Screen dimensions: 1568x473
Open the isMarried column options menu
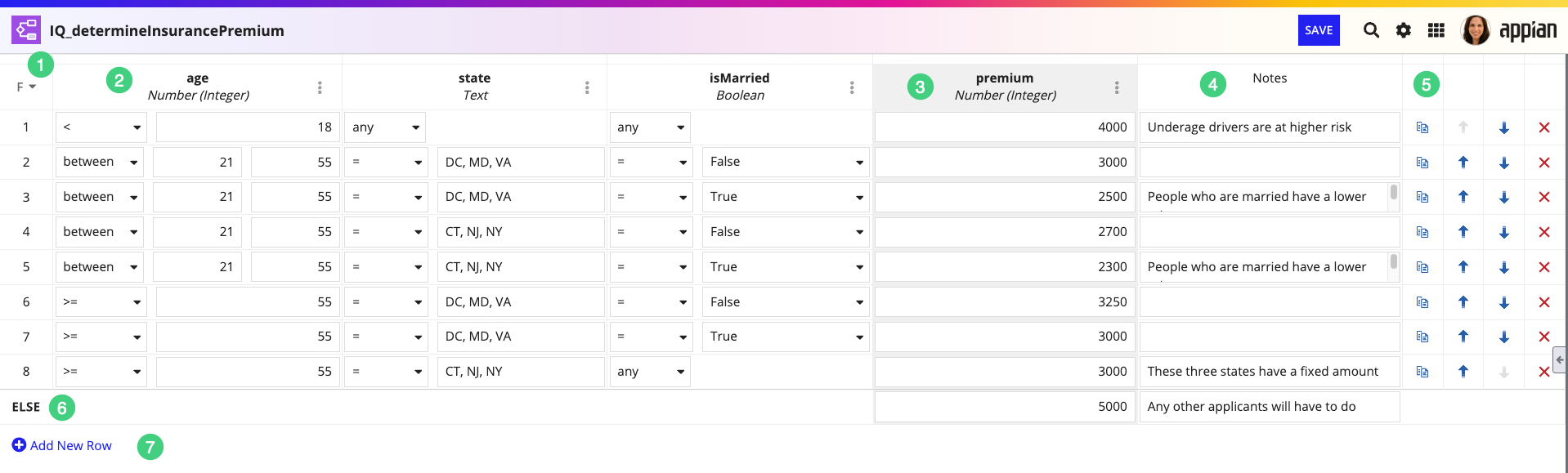[852, 87]
